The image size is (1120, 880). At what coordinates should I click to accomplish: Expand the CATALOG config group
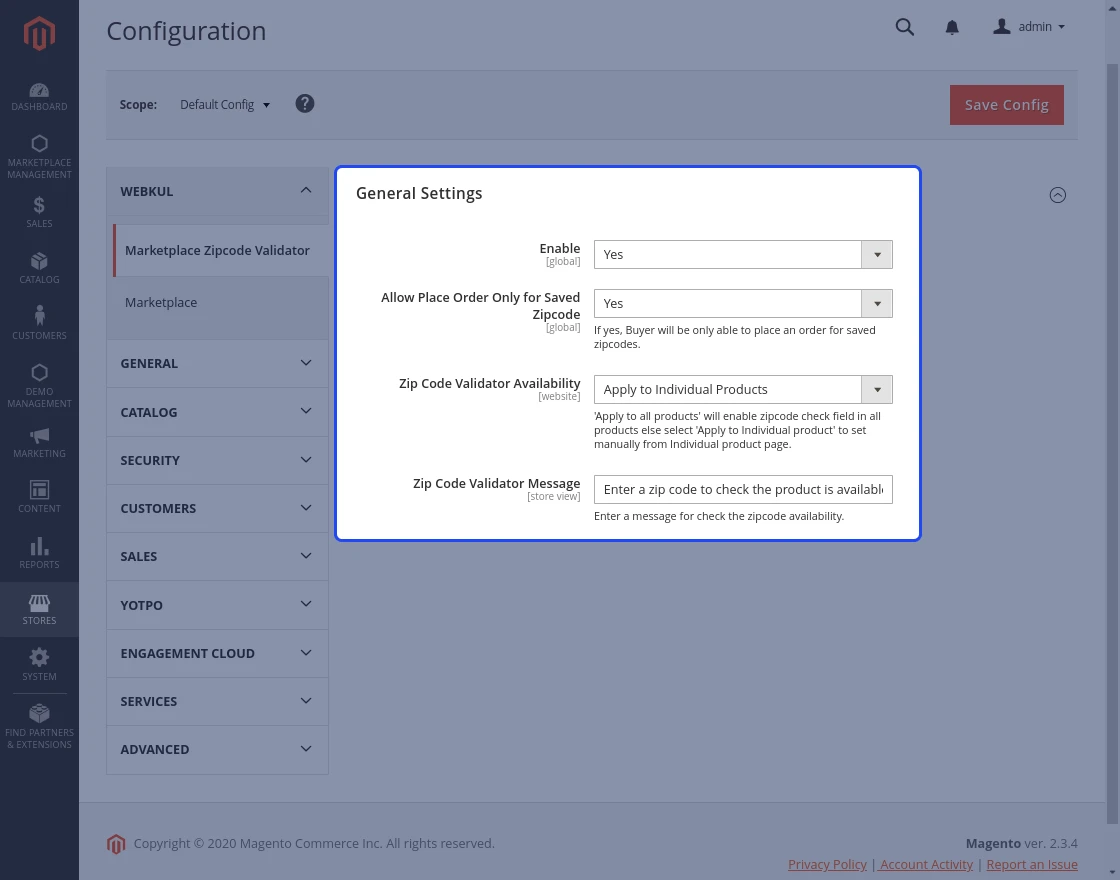(217, 412)
